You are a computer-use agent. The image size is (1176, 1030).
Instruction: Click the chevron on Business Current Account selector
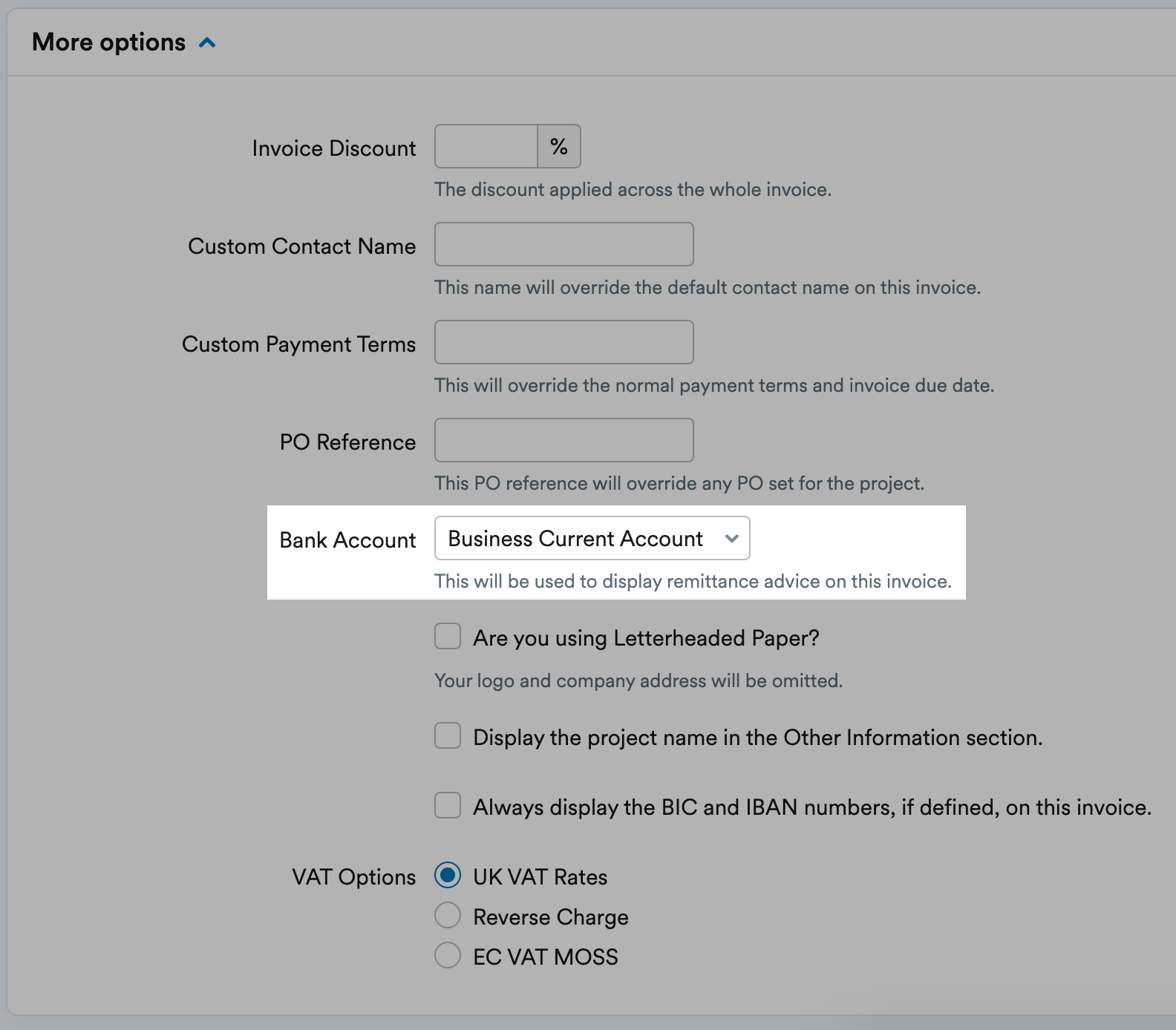(732, 538)
